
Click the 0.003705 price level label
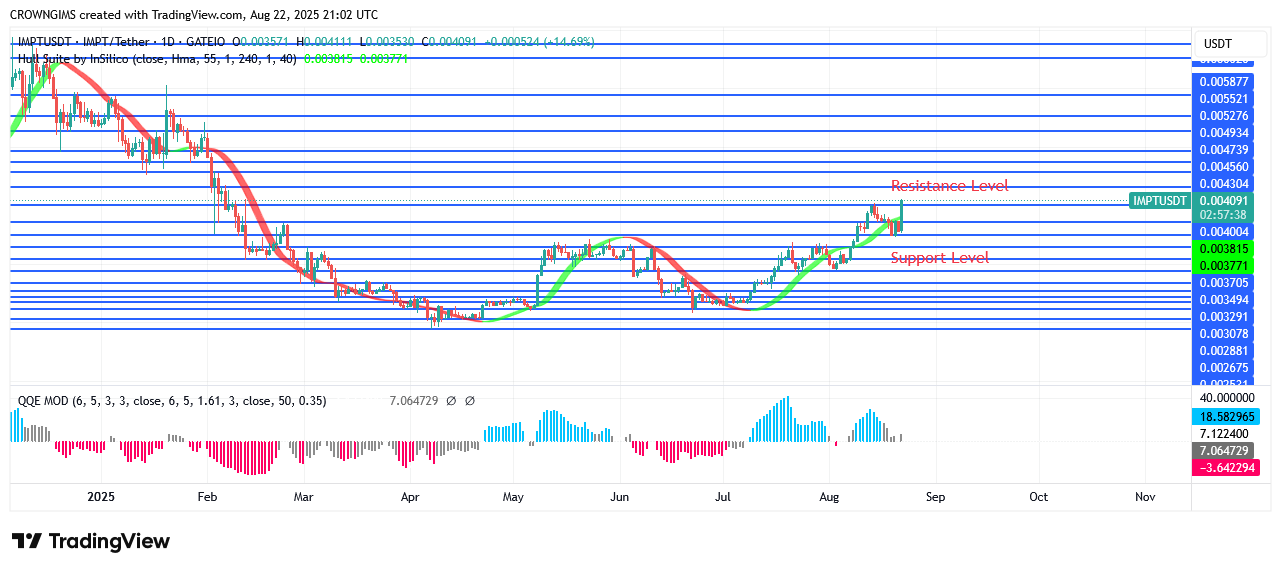(1224, 283)
